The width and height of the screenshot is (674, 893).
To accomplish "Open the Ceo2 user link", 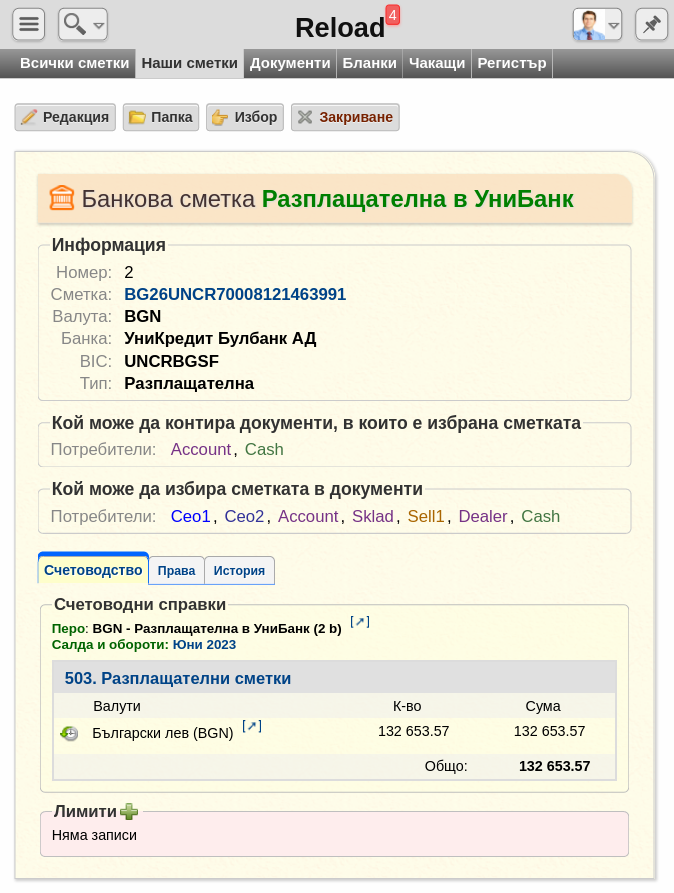I will (244, 516).
